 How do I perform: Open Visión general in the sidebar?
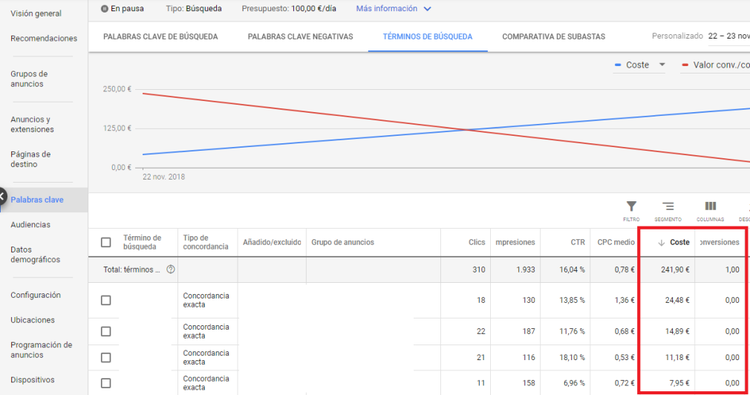(36, 13)
